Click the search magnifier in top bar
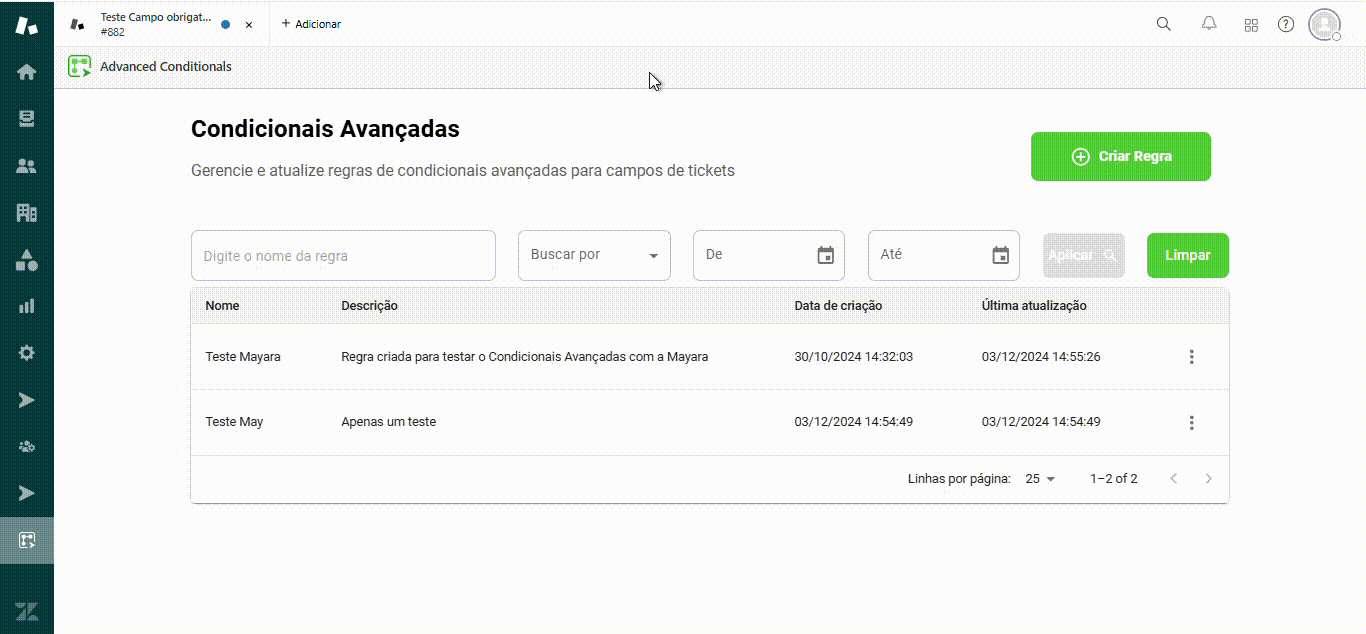This screenshot has width=1366, height=634. [x=1163, y=24]
